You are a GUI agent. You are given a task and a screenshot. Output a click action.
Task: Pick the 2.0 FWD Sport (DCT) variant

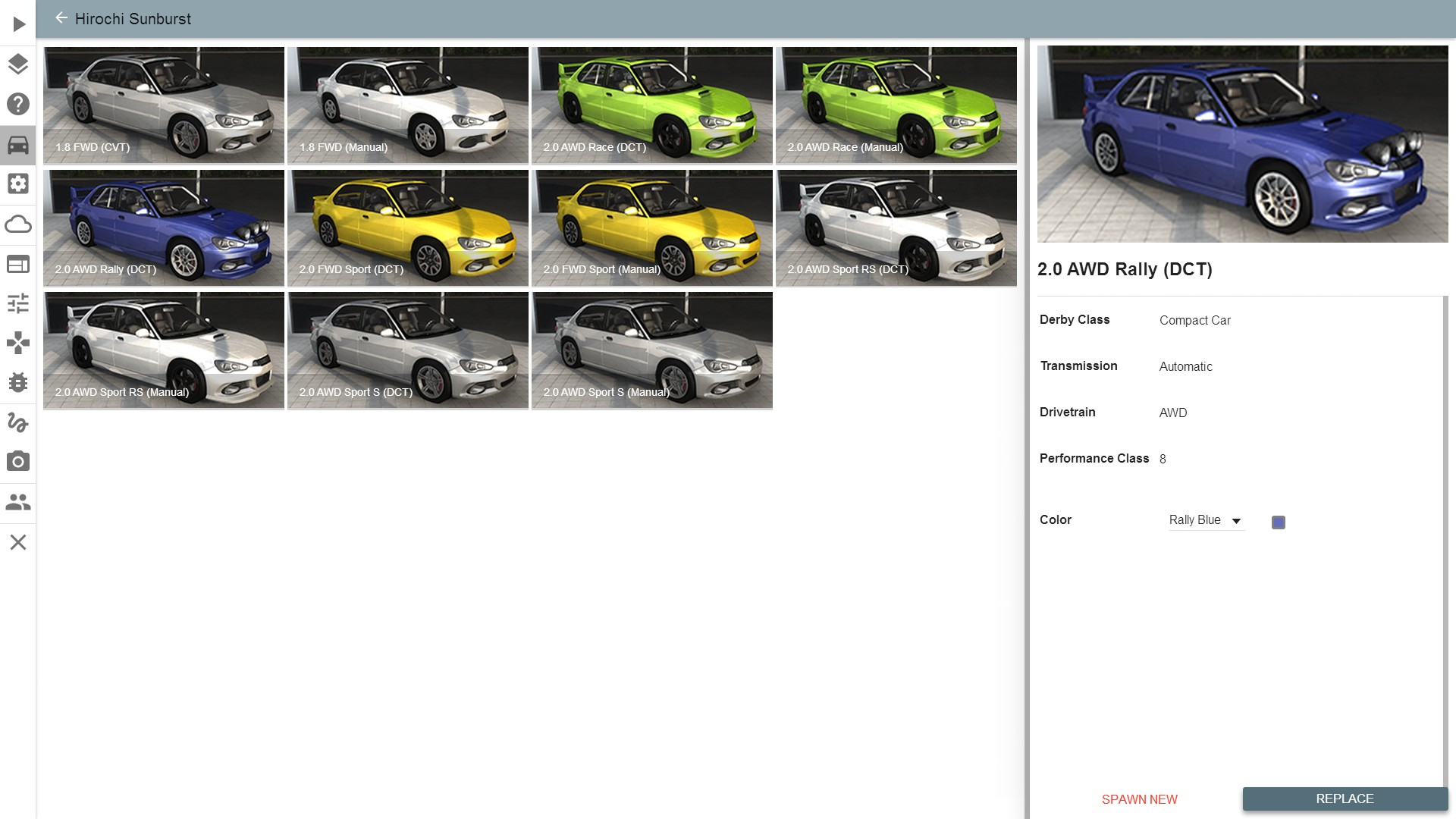tap(408, 227)
